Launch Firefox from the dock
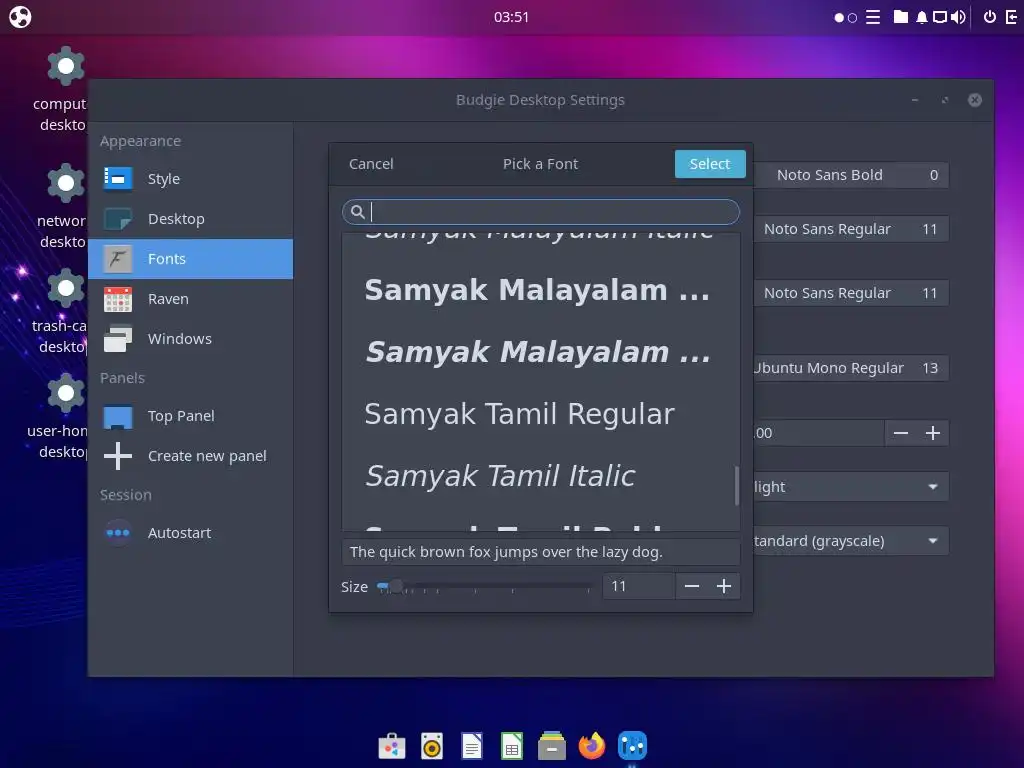1024x768 pixels. pos(592,746)
